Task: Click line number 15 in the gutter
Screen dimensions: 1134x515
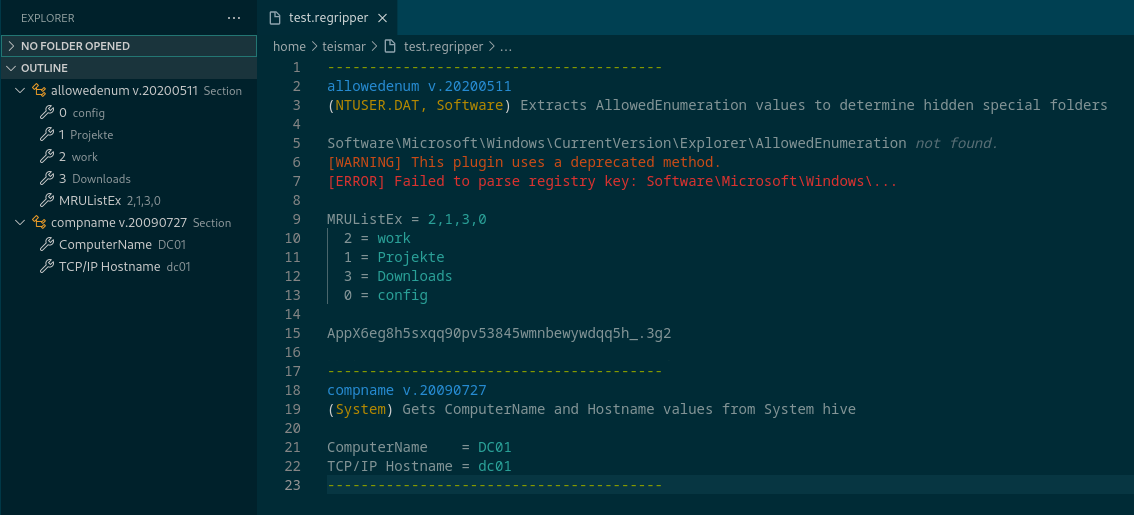Action: pos(292,333)
